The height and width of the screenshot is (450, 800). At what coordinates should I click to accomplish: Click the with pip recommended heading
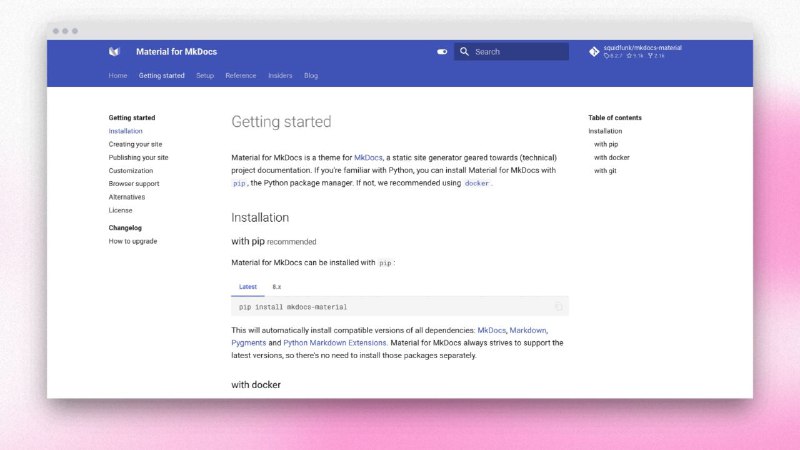(273, 241)
